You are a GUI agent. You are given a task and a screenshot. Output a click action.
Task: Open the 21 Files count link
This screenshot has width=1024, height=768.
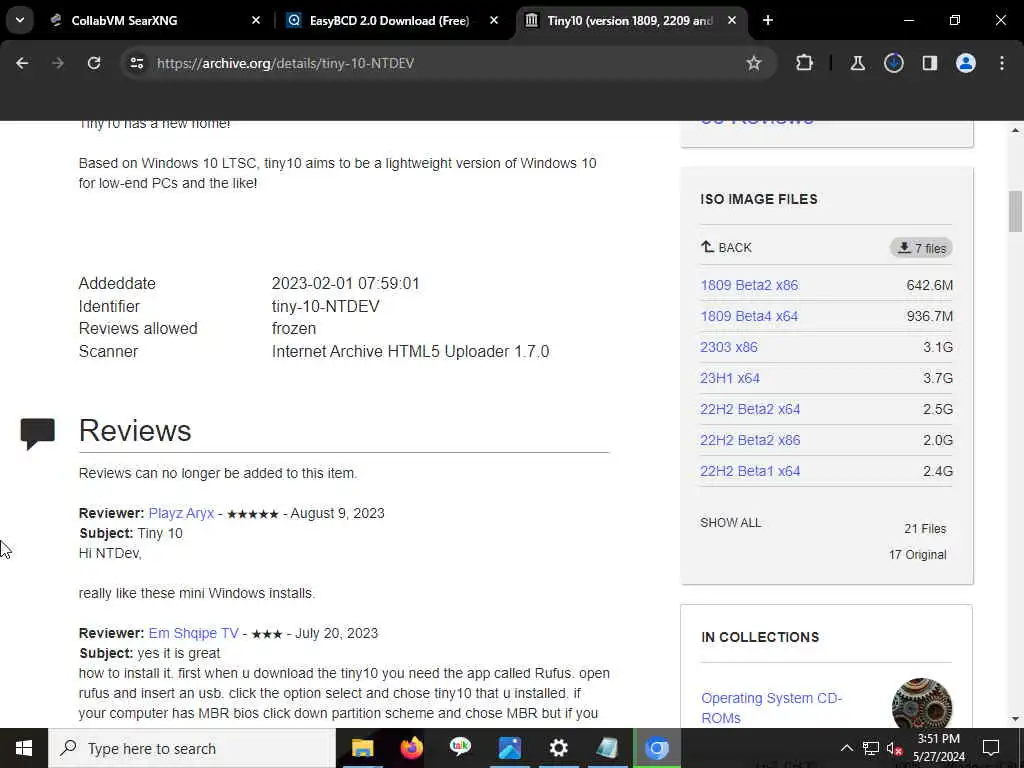click(925, 529)
